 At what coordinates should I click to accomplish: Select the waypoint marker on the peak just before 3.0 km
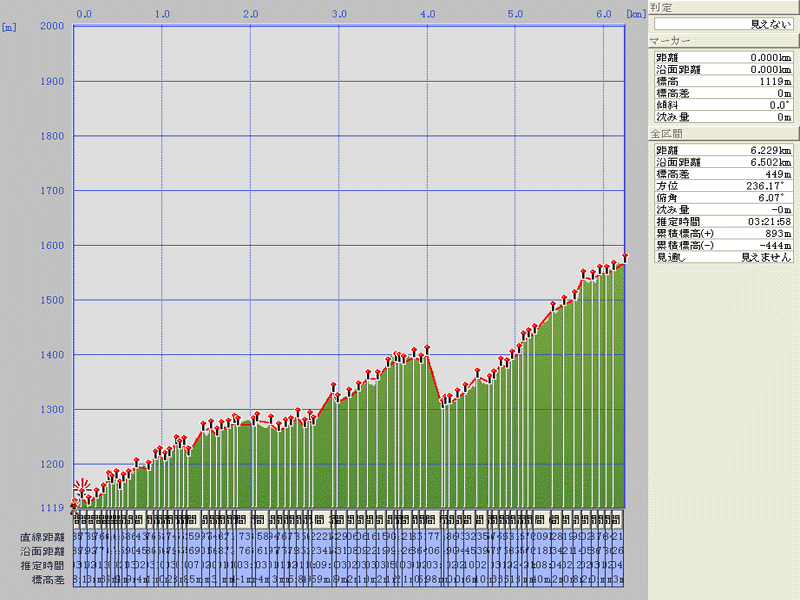coord(333,385)
